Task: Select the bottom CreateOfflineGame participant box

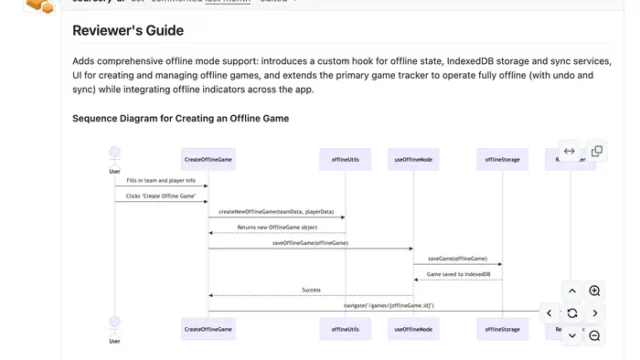Action: 208,329
